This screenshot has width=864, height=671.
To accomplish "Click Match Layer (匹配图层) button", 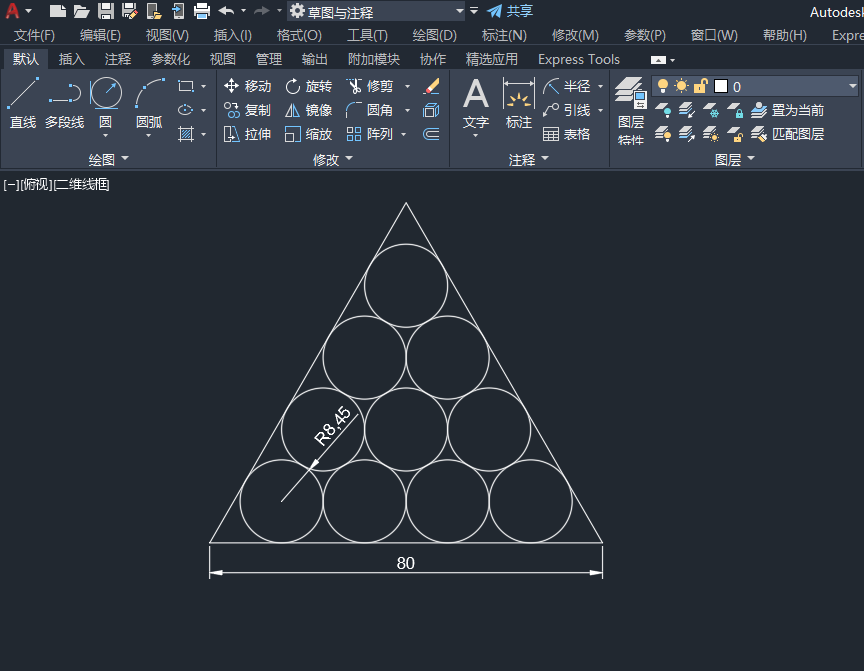I will click(788, 134).
